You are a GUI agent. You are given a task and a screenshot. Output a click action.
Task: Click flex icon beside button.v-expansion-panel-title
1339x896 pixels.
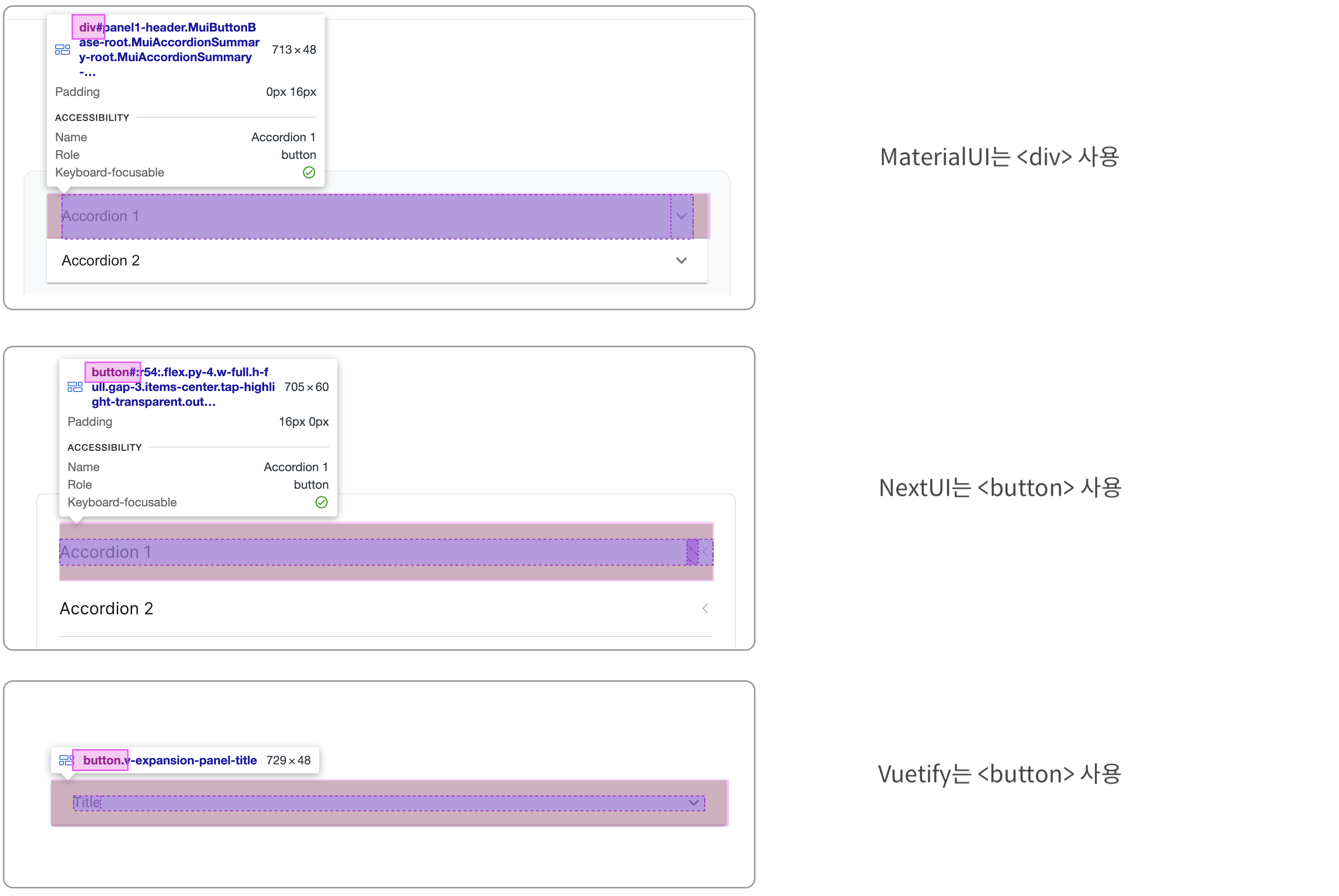67,761
